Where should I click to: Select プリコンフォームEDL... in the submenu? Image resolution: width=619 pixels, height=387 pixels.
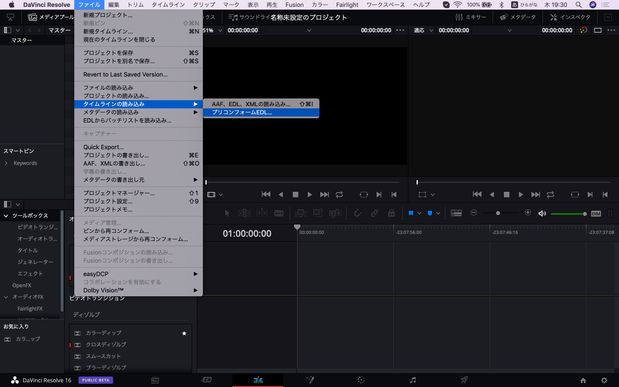tap(261, 113)
